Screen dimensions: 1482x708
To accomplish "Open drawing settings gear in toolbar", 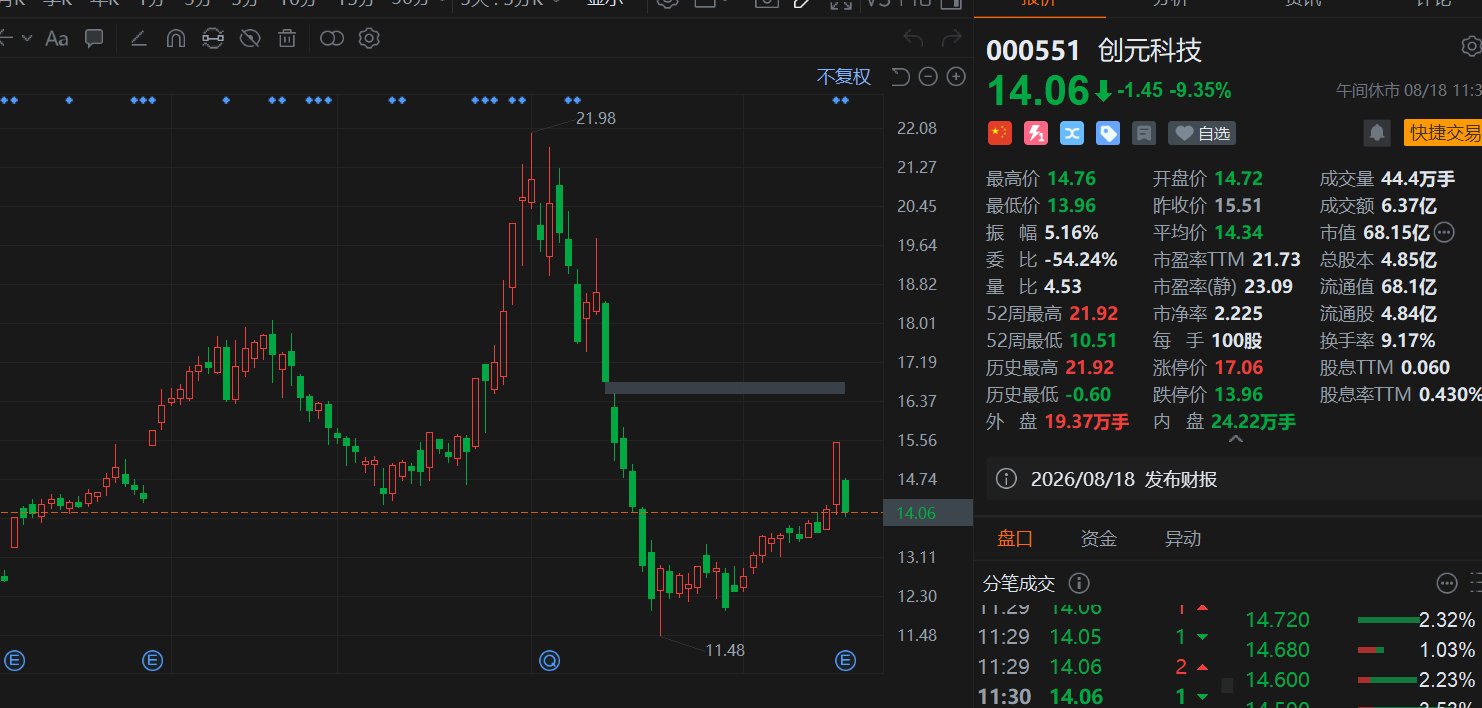I will tap(369, 39).
